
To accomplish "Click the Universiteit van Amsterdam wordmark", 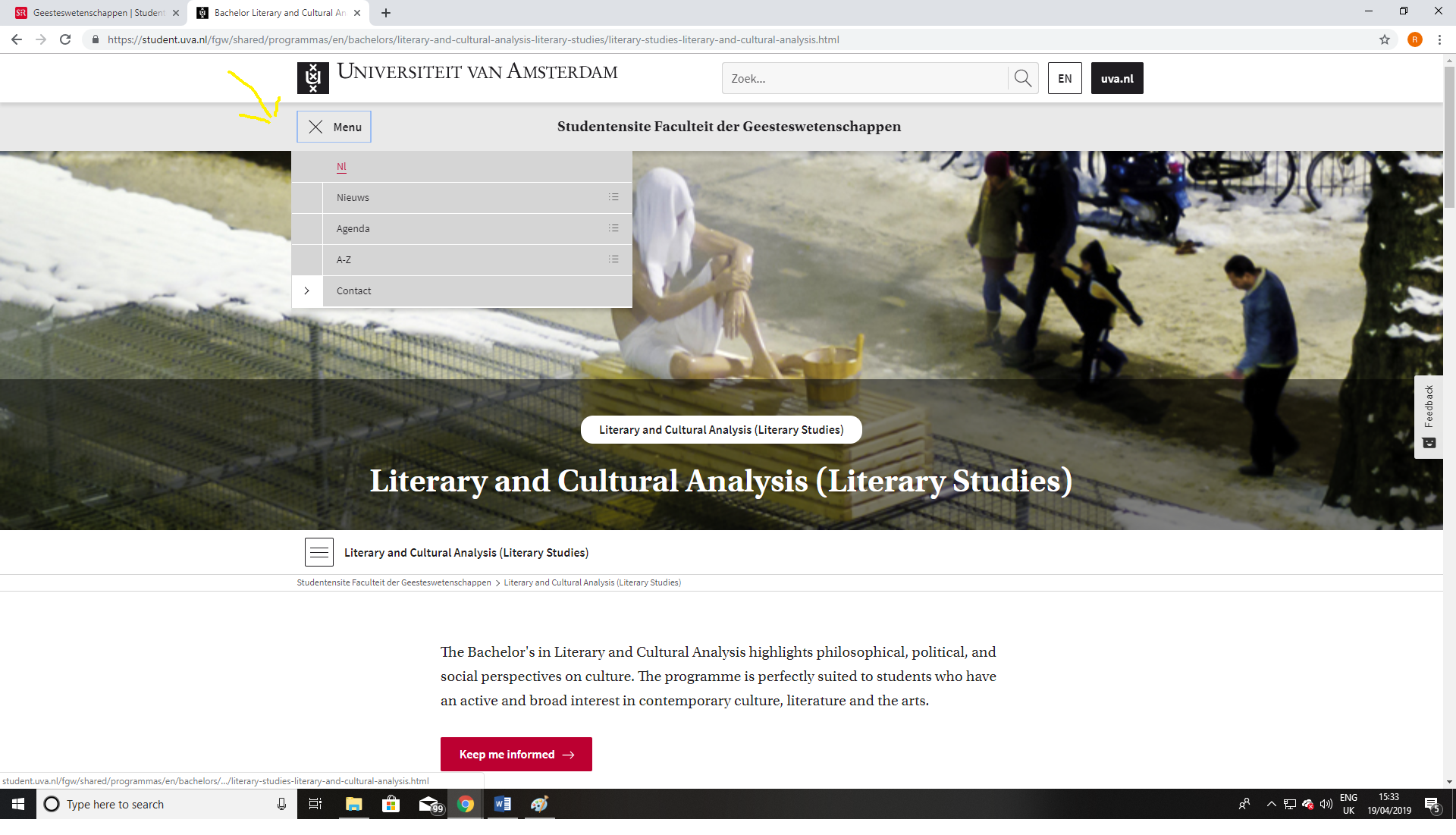I will click(x=477, y=72).
